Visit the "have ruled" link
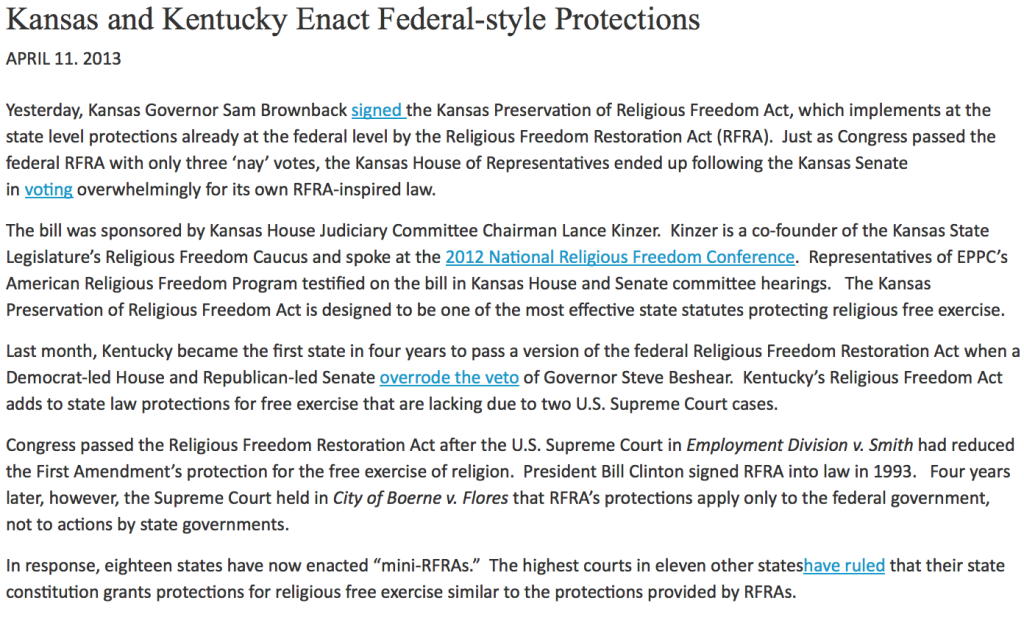This screenshot has height=617, width=1024. click(x=844, y=565)
